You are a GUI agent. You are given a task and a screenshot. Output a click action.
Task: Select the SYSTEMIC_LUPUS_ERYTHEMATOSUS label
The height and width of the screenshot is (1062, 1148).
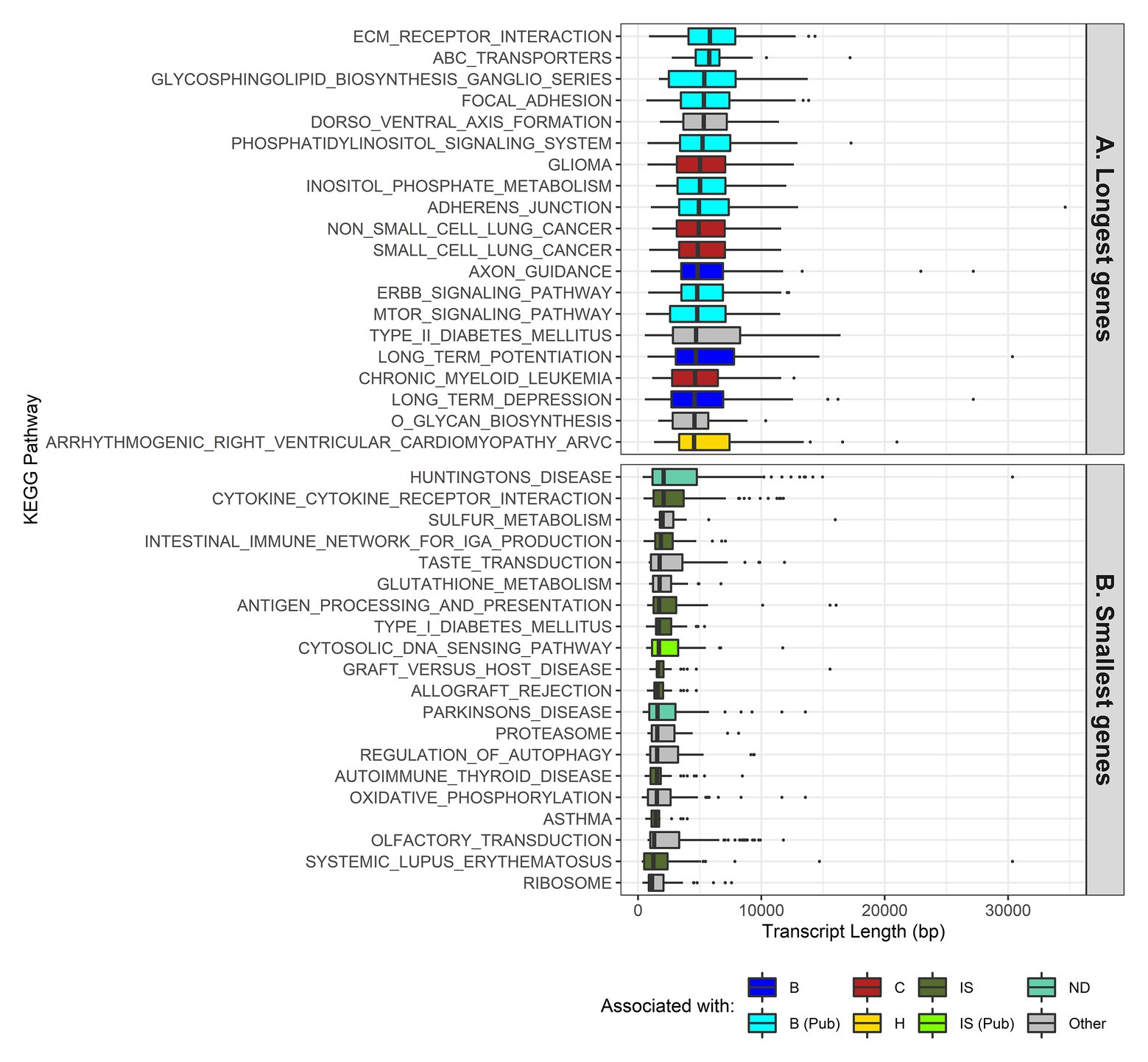pyautogui.click(x=459, y=862)
